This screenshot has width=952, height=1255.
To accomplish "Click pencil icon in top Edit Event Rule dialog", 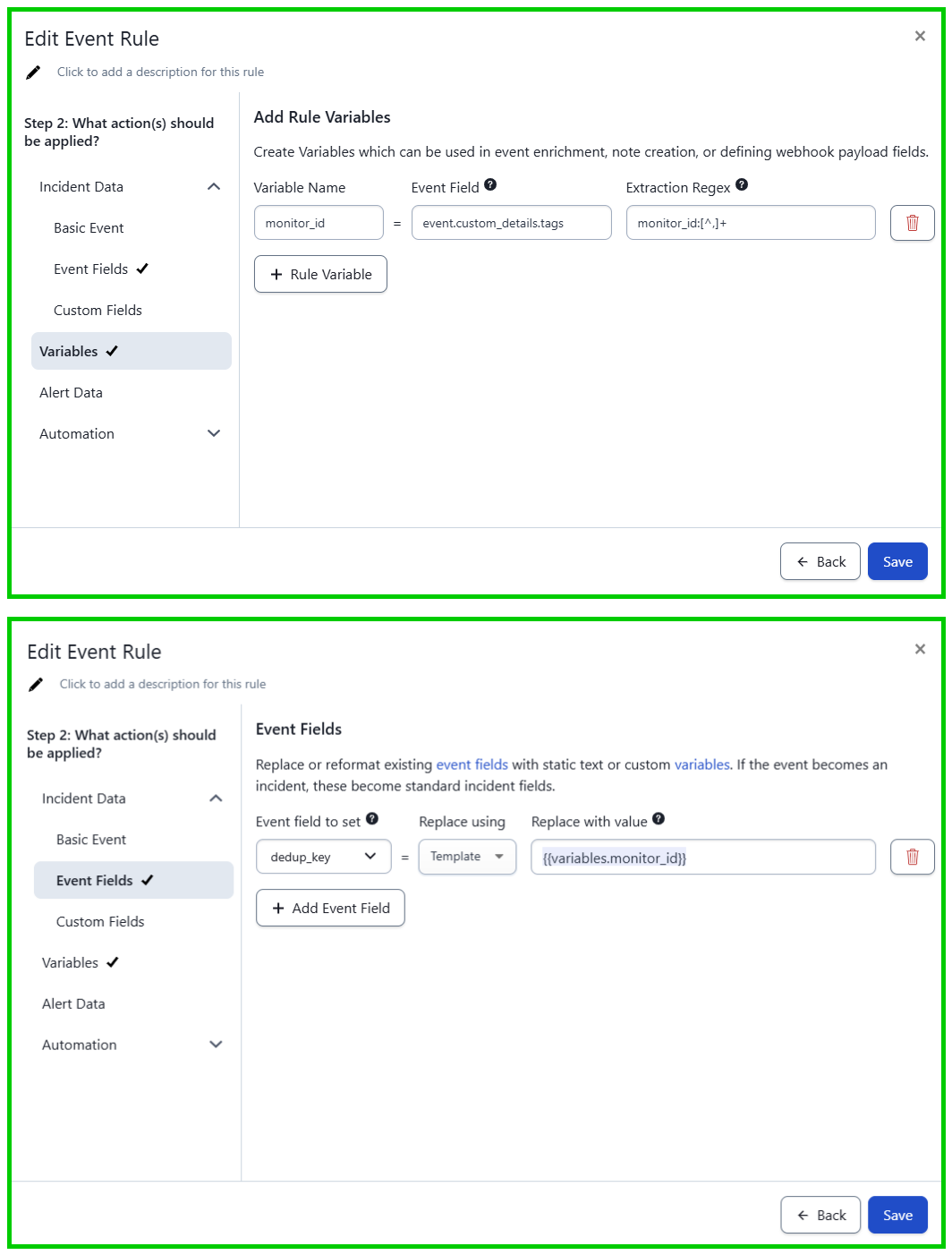I will click(33, 73).
